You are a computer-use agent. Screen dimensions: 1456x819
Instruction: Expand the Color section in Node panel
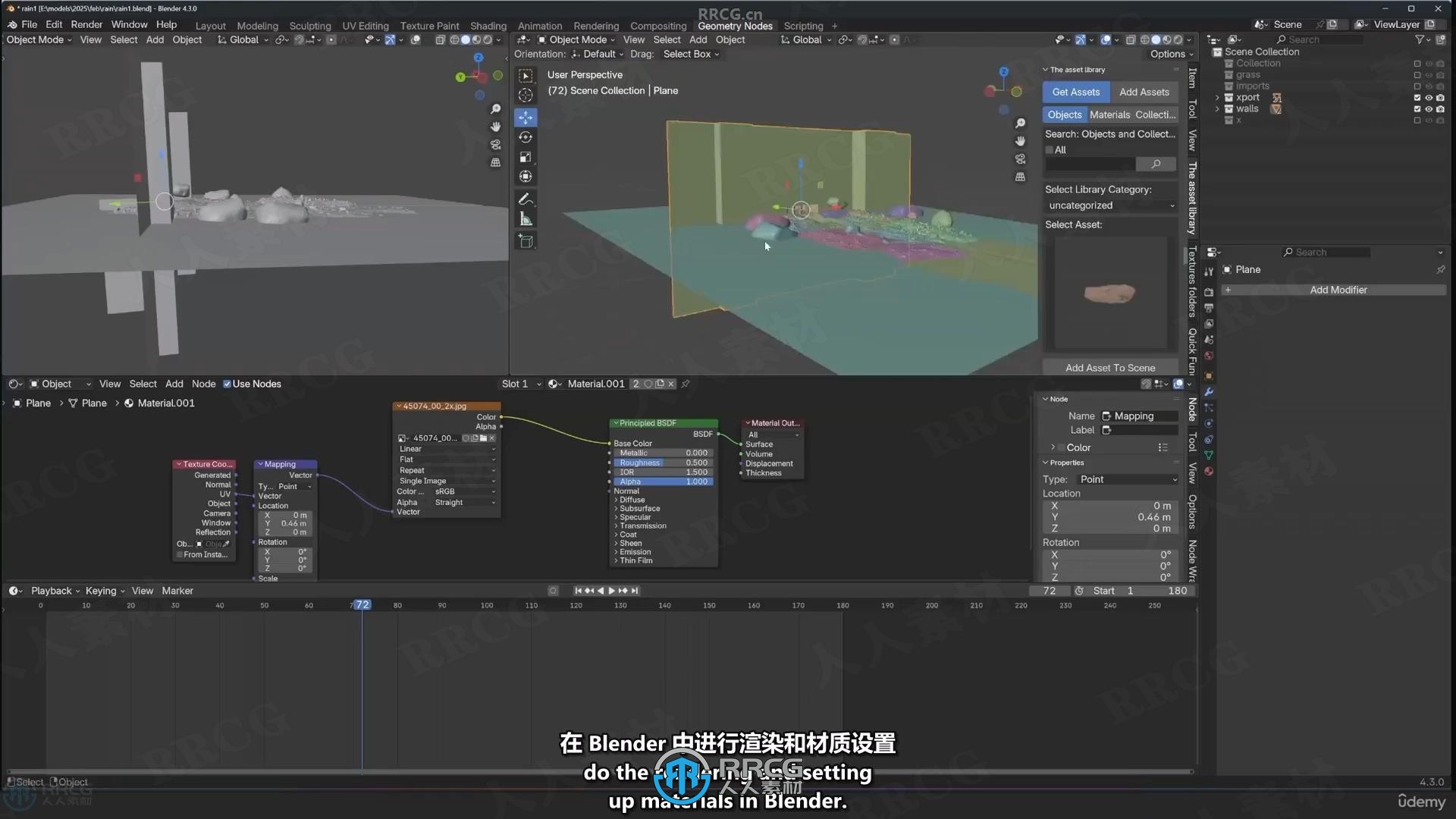tap(1053, 448)
